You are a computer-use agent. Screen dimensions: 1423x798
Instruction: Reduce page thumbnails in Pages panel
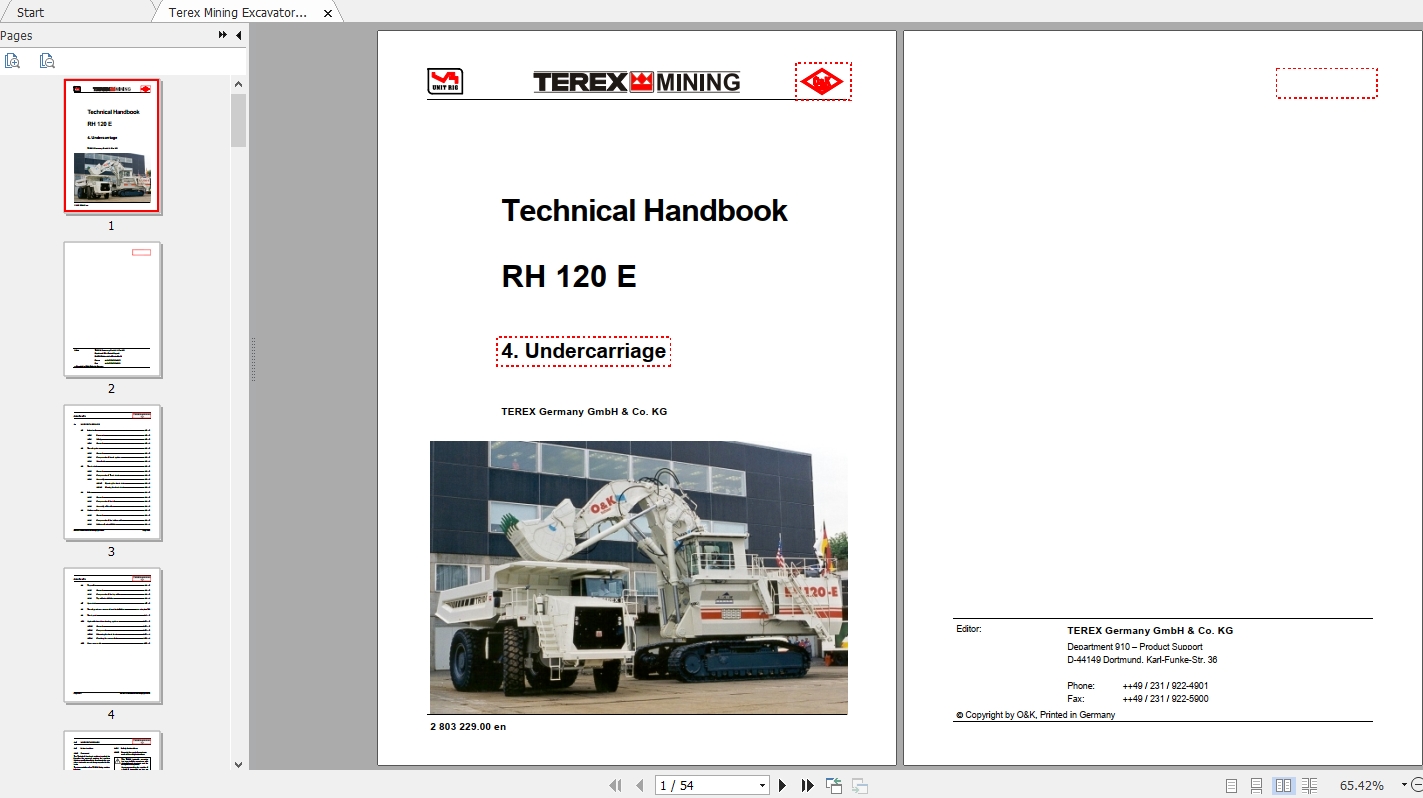pos(46,61)
